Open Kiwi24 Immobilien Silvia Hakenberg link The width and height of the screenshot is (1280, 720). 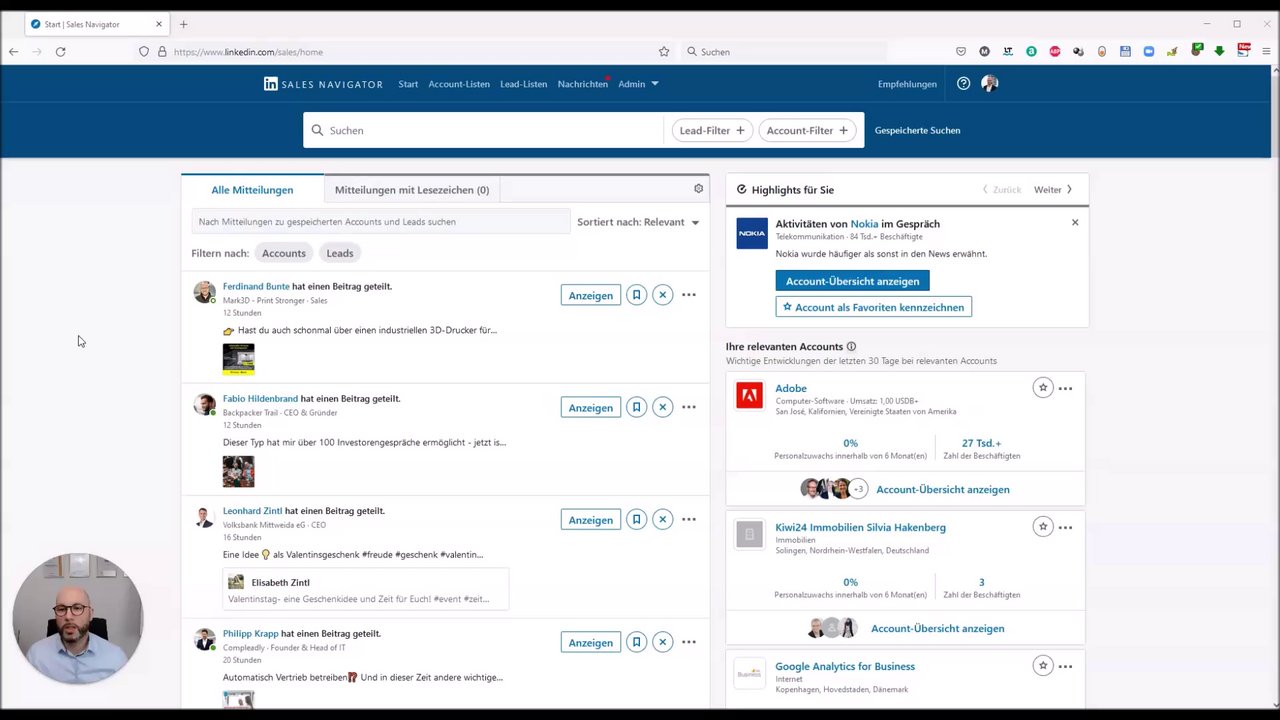click(x=860, y=527)
